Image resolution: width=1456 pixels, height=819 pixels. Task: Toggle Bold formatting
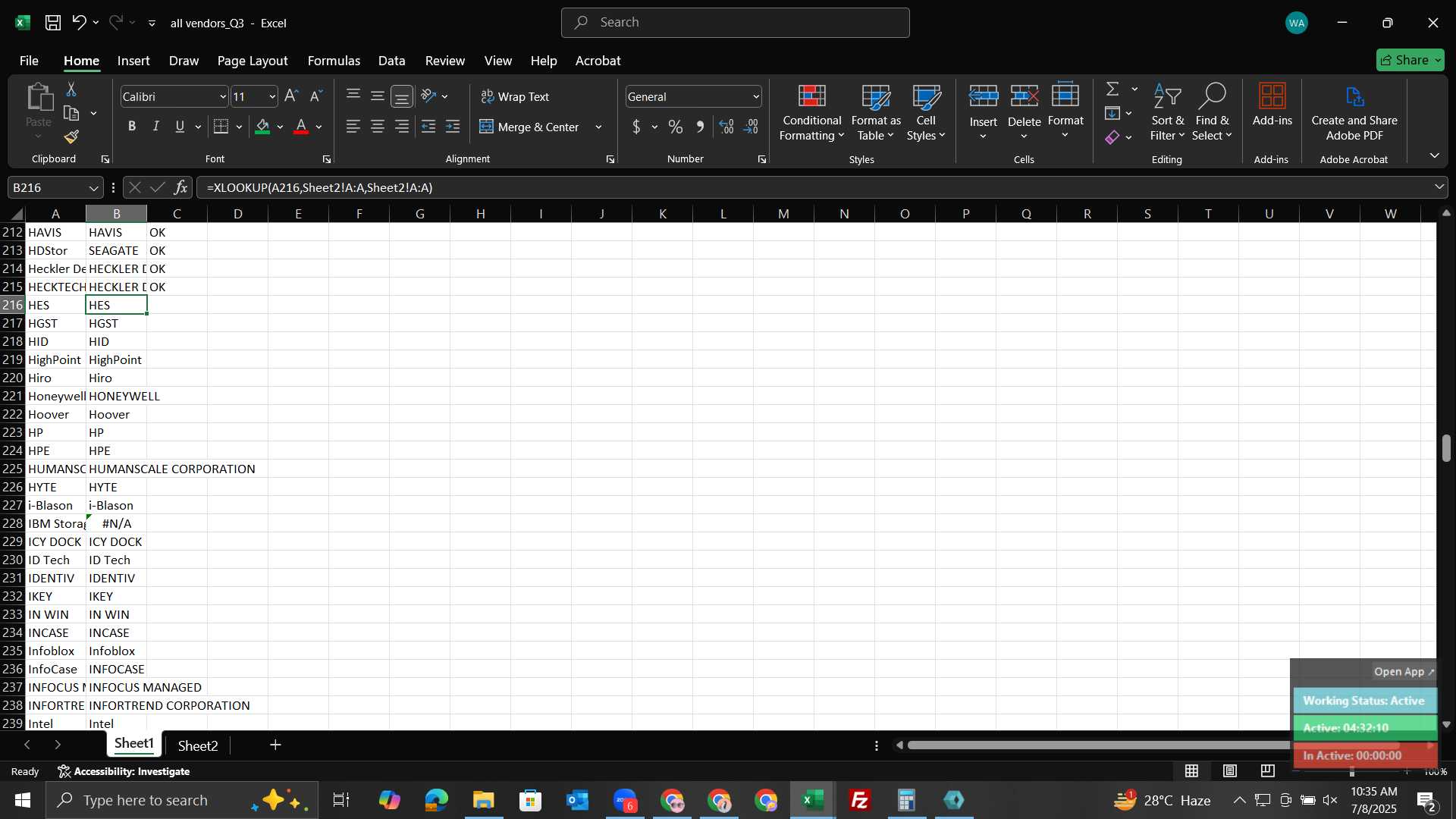(x=132, y=127)
